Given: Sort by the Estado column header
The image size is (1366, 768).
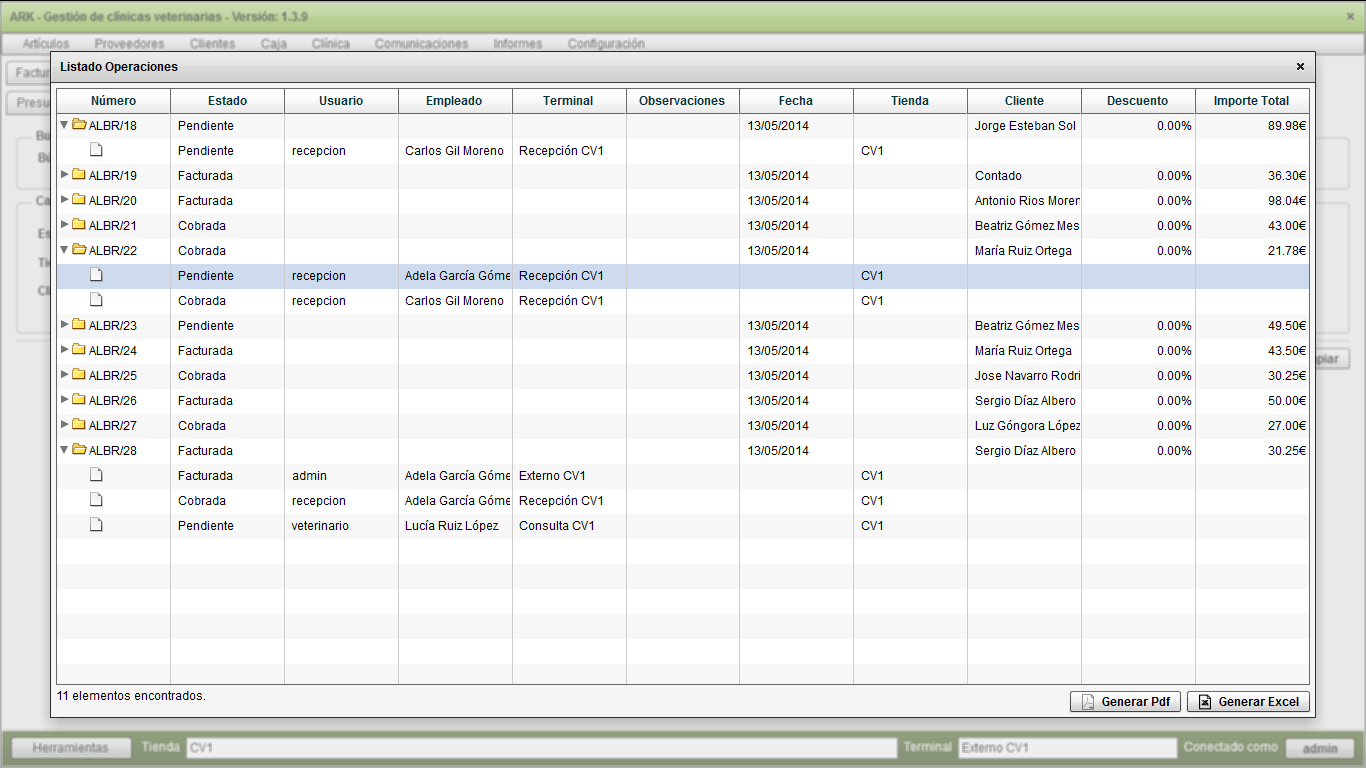Looking at the screenshot, I should (x=227, y=101).
